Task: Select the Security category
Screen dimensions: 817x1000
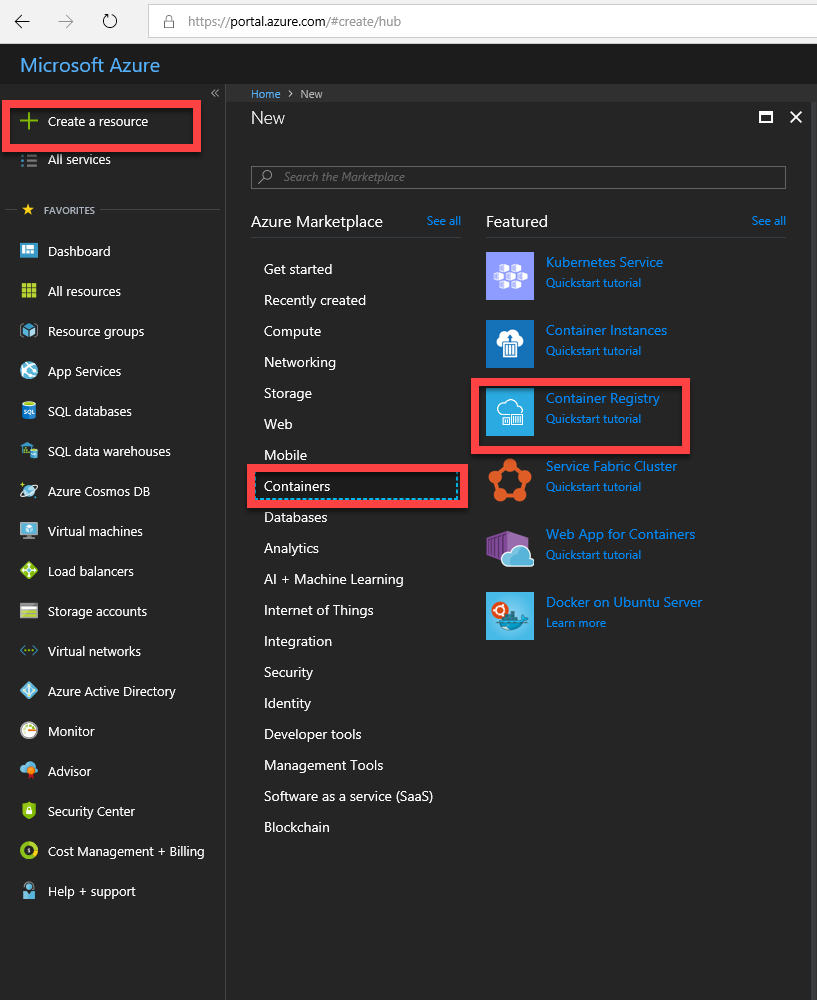Action: tap(288, 672)
